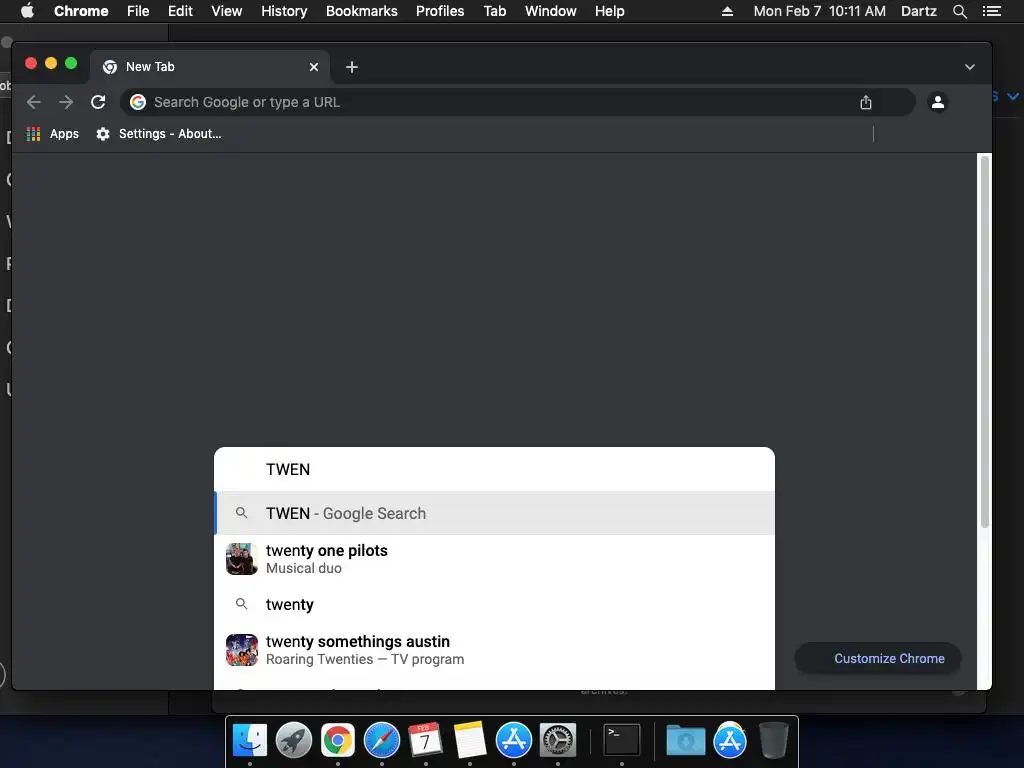The image size is (1024, 768).
Task: Click the date and time in menu bar
Action: (x=820, y=11)
